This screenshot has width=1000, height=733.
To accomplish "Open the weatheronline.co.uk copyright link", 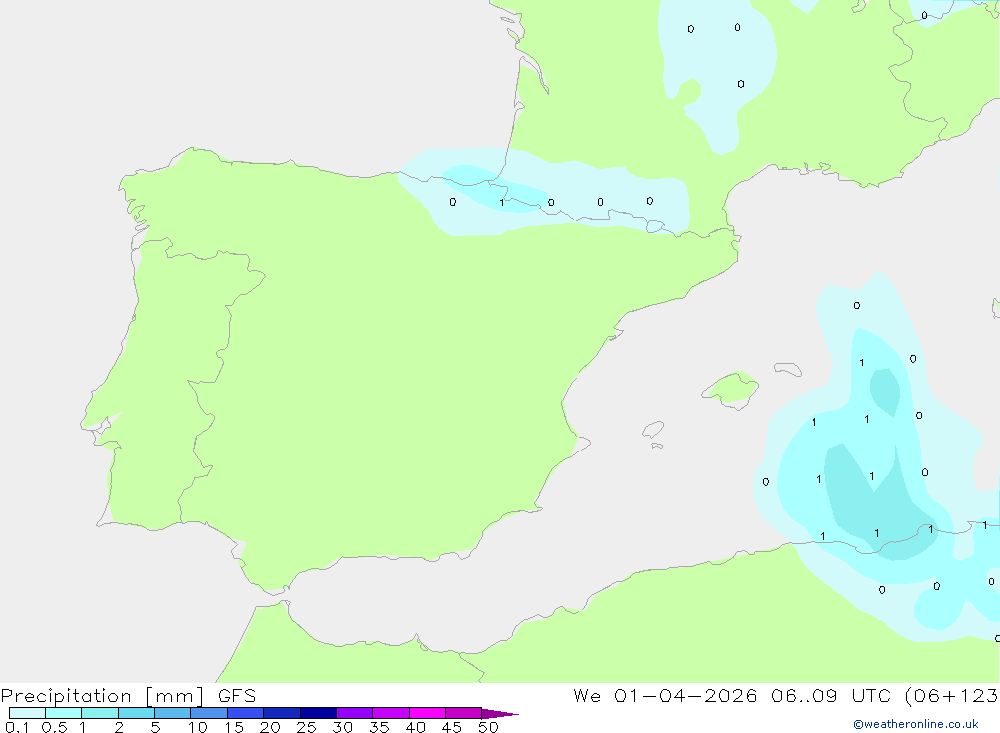I will click(x=916, y=724).
